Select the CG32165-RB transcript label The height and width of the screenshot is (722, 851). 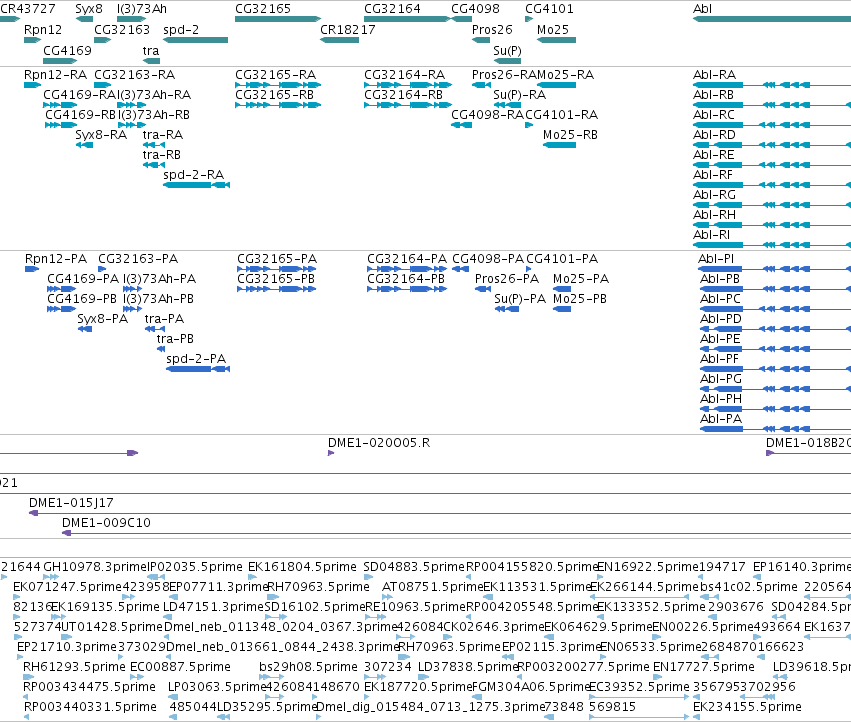[274, 95]
